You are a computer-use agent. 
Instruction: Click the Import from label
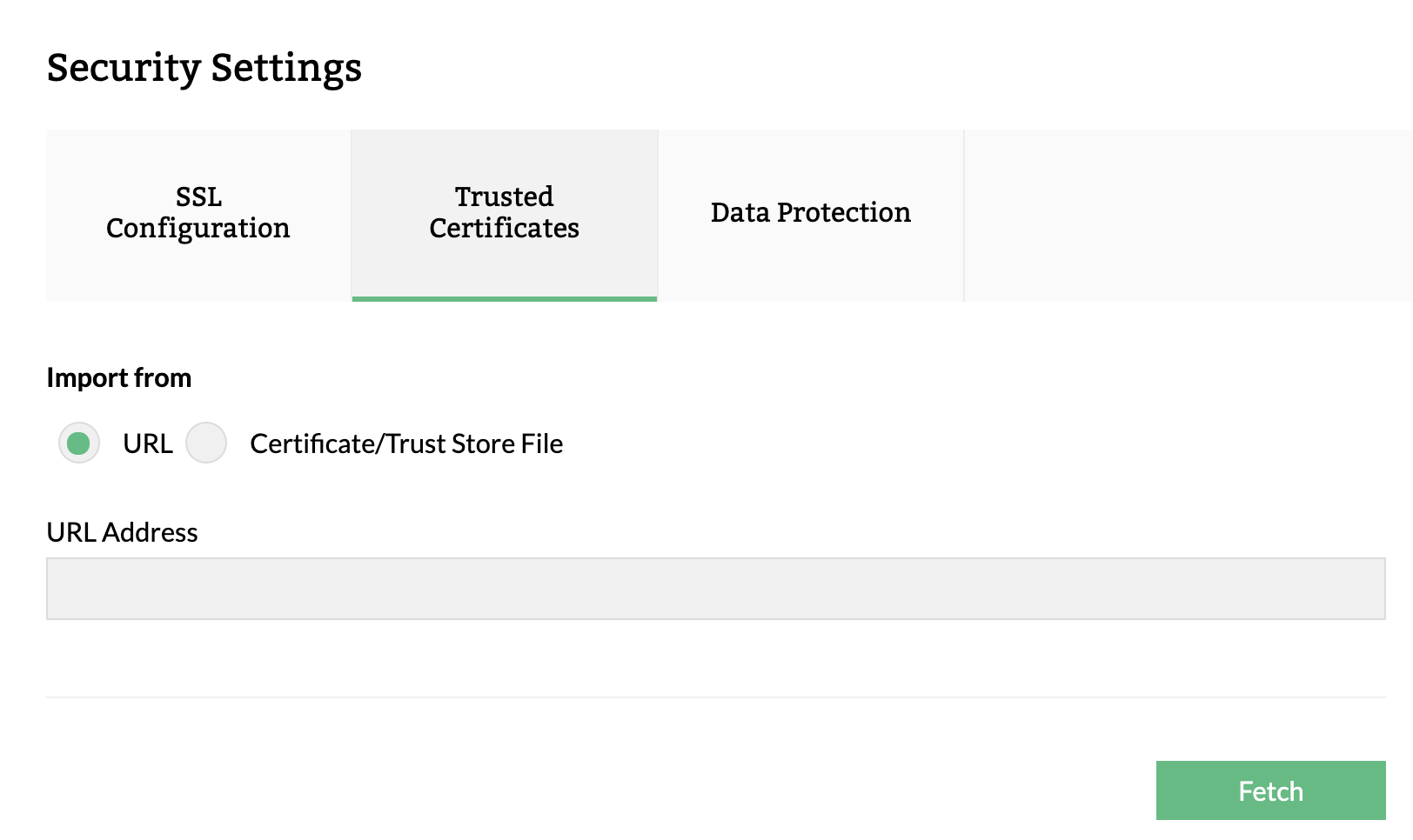pos(119,377)
